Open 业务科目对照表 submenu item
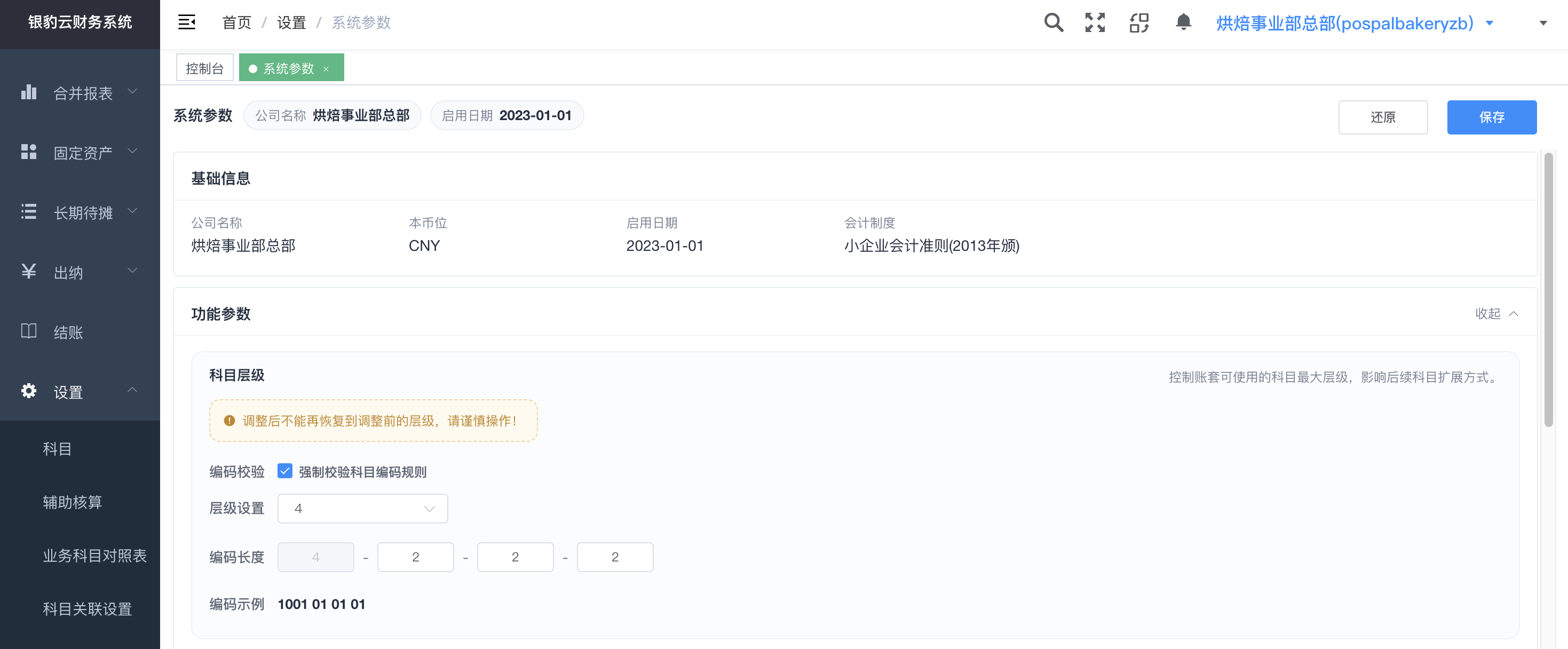Screen dimensions: 1568x649 tap(80, 555)
